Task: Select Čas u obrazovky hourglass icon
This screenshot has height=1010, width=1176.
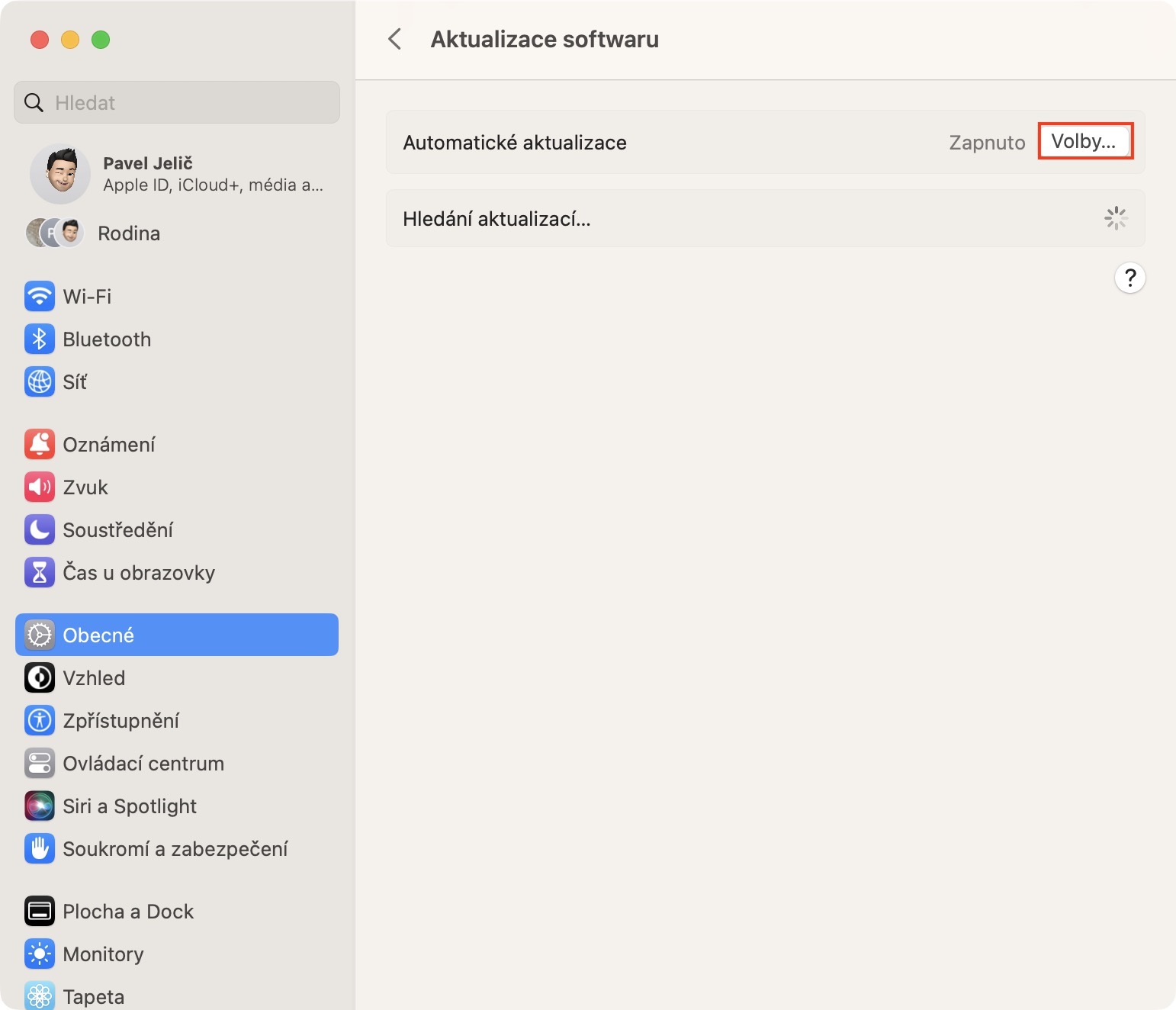Action: (40, 573)
